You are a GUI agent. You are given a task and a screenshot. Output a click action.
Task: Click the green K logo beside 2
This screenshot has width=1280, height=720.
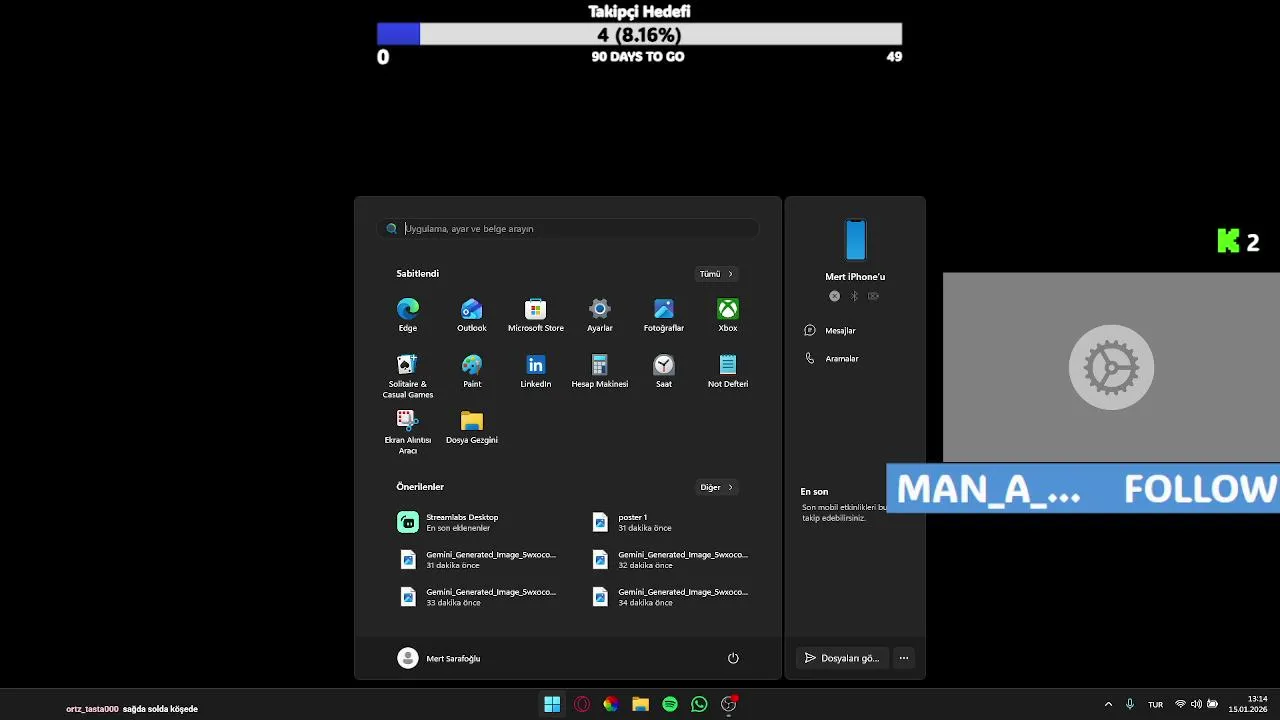click(x=1228, y=241)
